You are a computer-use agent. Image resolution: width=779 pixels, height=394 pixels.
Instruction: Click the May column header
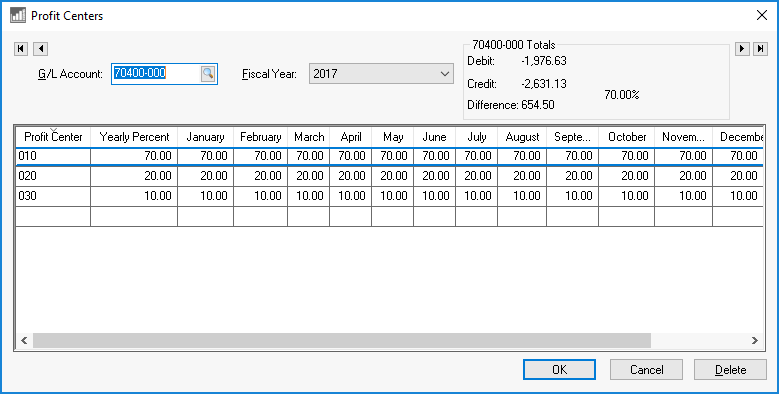[x=392, y=137]
